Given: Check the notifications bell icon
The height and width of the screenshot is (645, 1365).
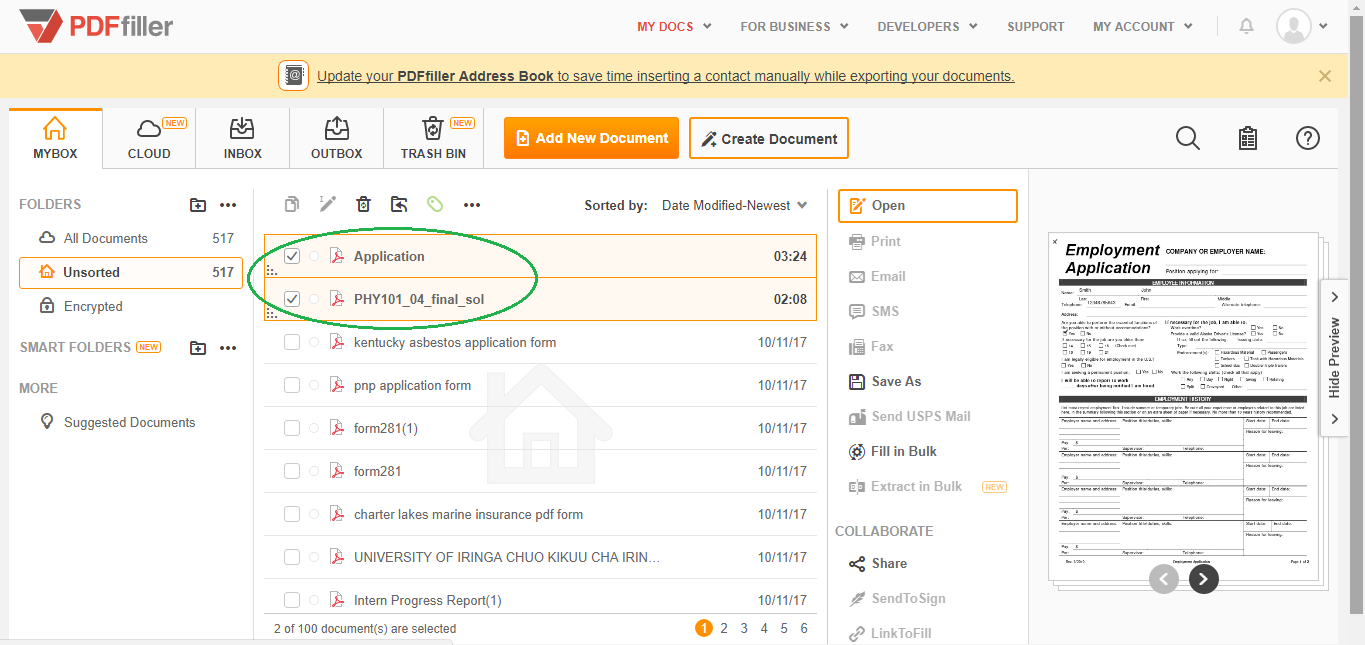Looking at the screenshot, I should point(1246,26).
